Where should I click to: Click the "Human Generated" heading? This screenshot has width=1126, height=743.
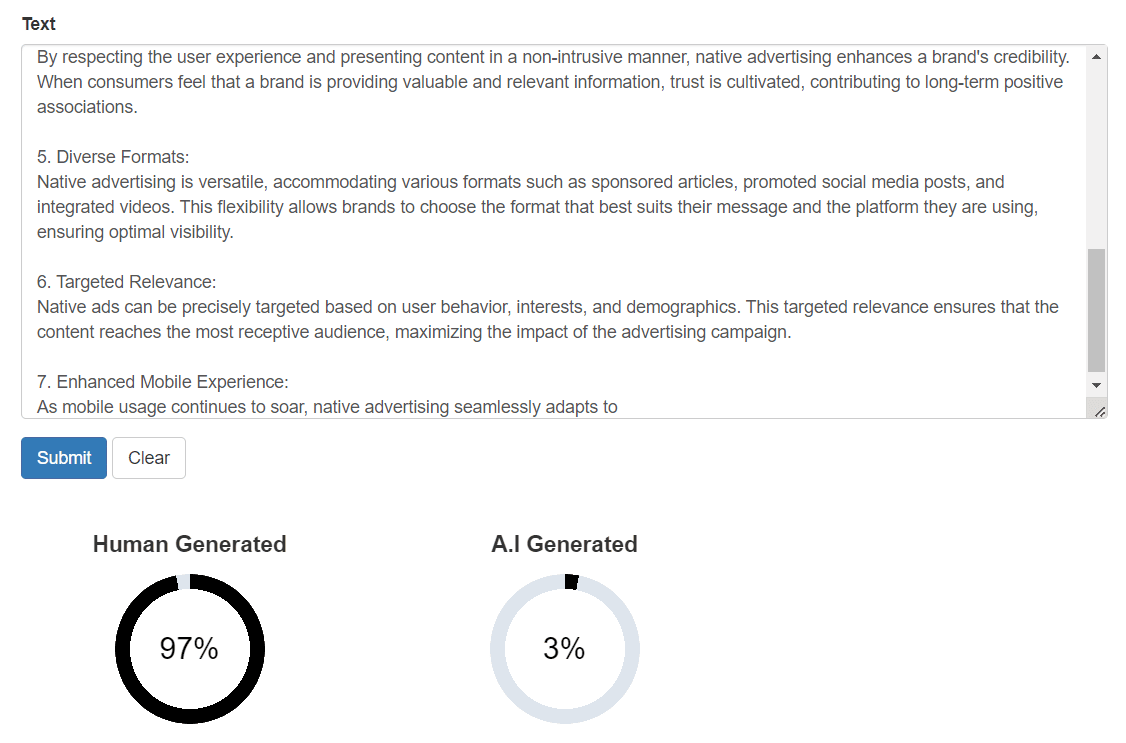tap(189, 544)
